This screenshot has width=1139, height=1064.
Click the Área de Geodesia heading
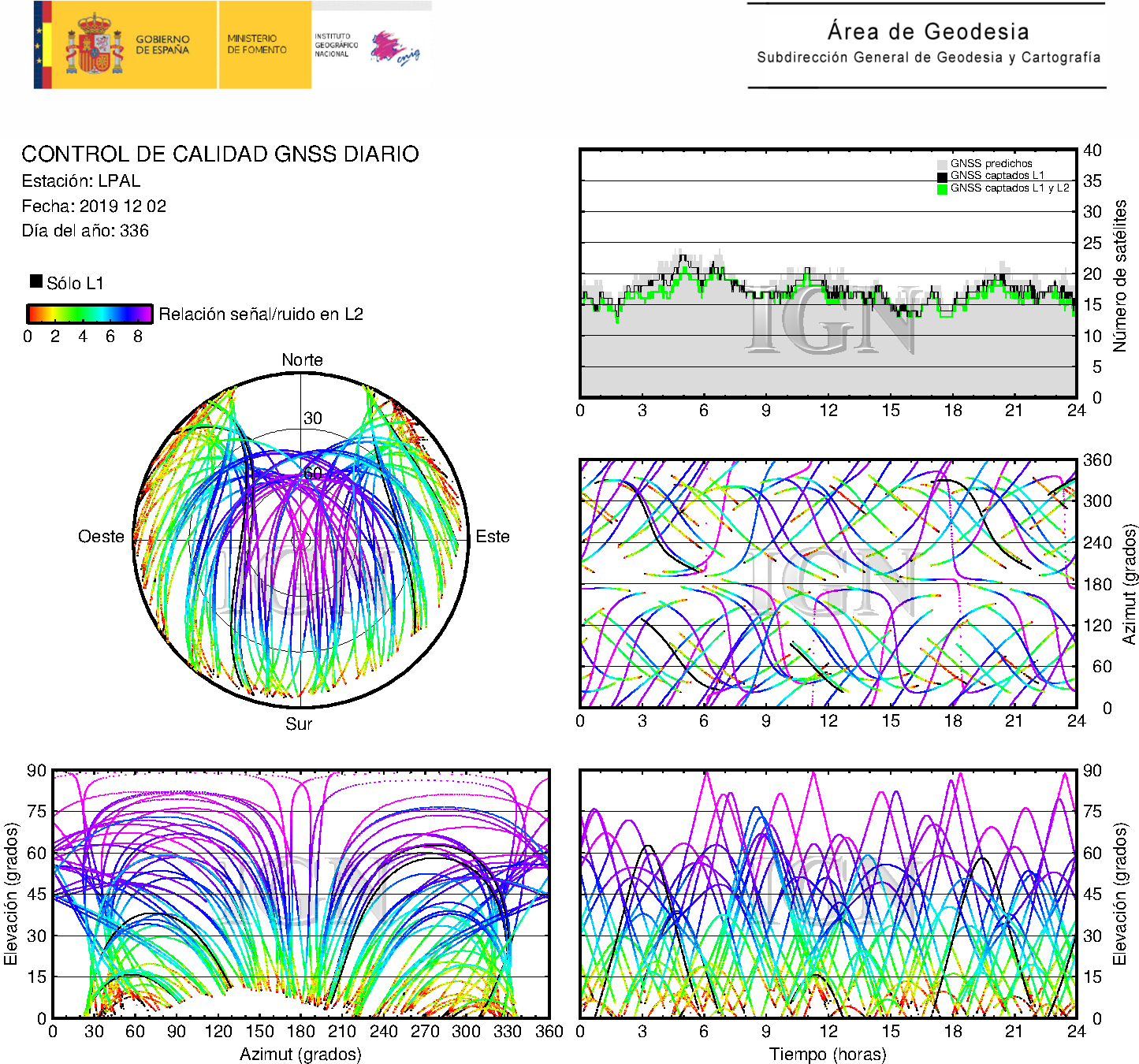pos(928,32)
